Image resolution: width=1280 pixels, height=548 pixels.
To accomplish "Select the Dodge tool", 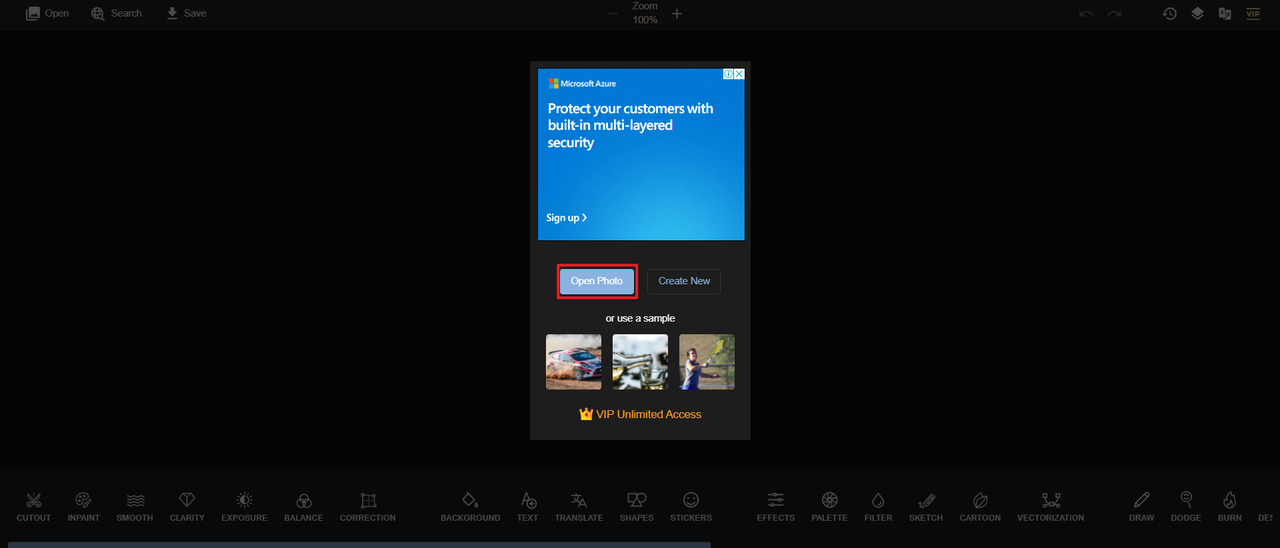I will (x=1186, y=507).
